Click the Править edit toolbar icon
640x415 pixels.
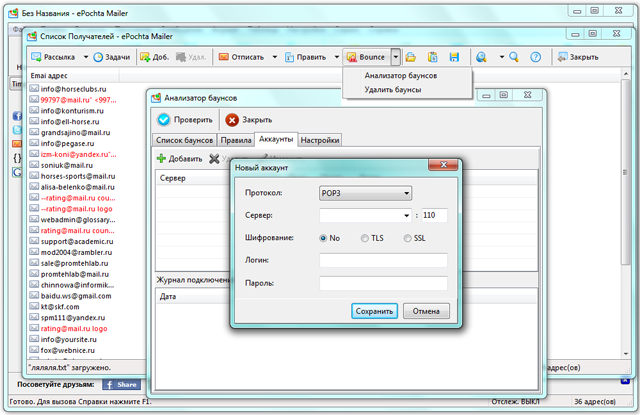coord(289,57)
